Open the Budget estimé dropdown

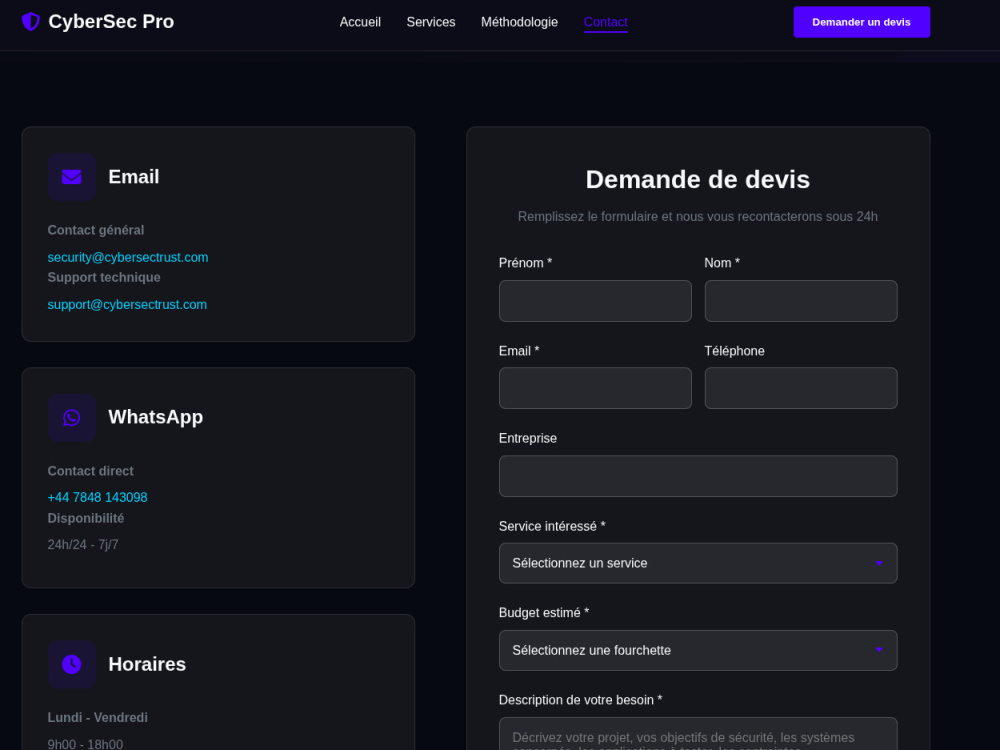click(698, 651)
